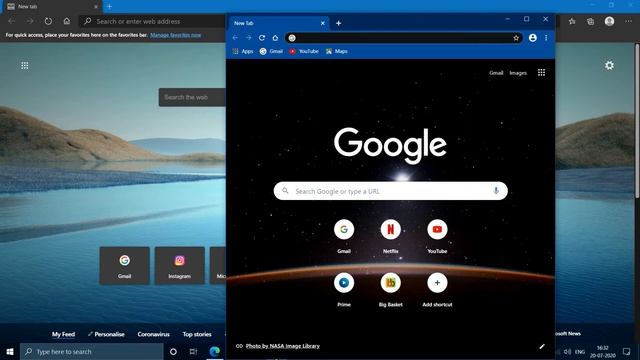Add a new tab in Edge
640x360 pixels.
tap(109, 7)
